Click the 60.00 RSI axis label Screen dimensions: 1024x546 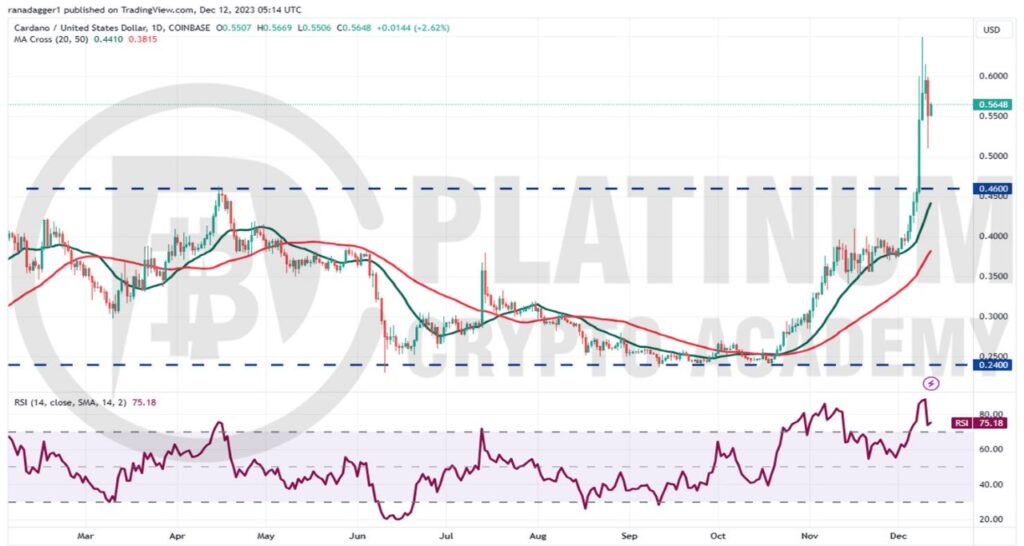[x=993, y=449]
